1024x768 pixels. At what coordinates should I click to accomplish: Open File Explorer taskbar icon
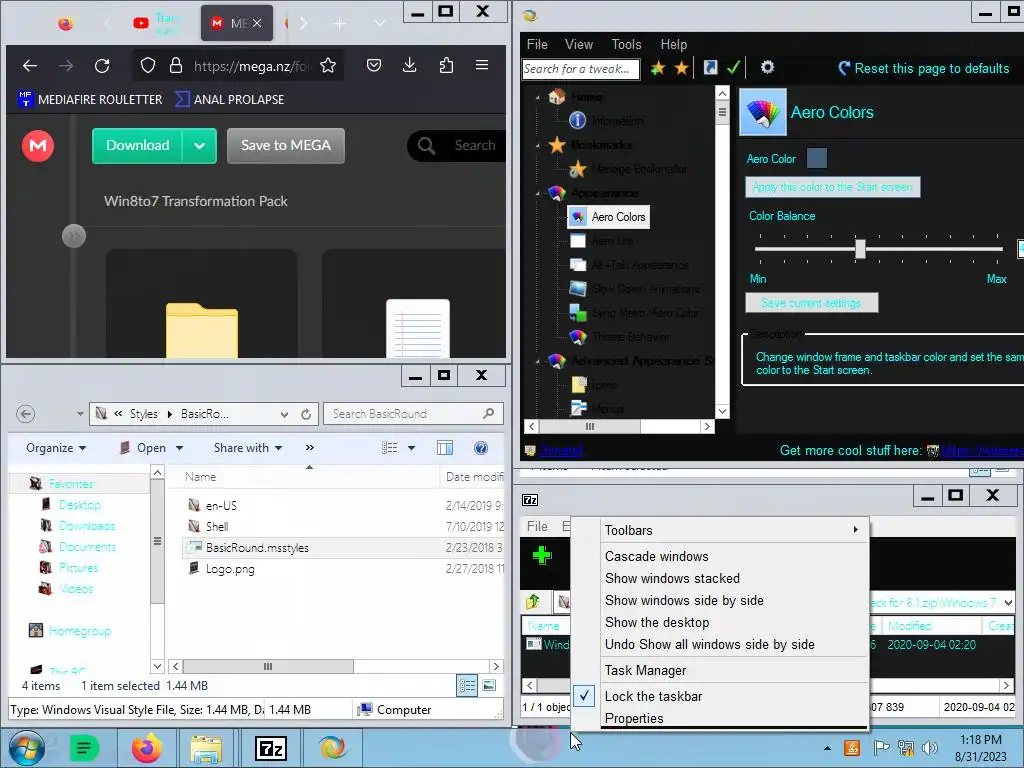206,748
